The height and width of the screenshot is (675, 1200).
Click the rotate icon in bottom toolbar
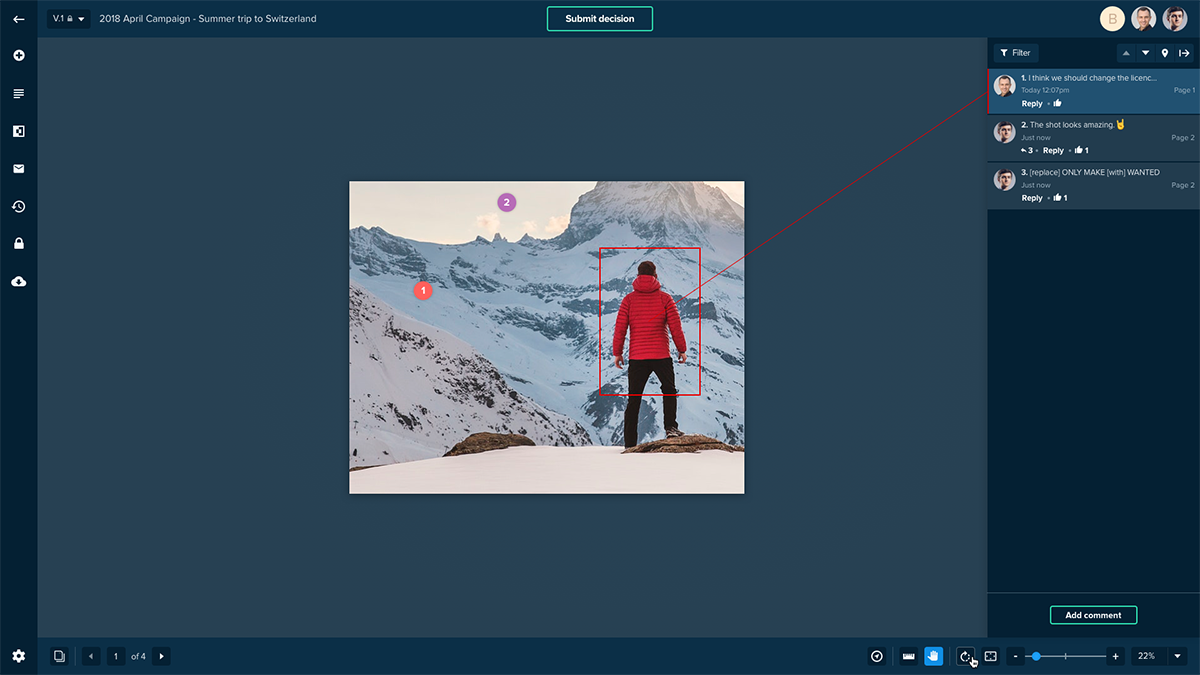tap(965, 656)
